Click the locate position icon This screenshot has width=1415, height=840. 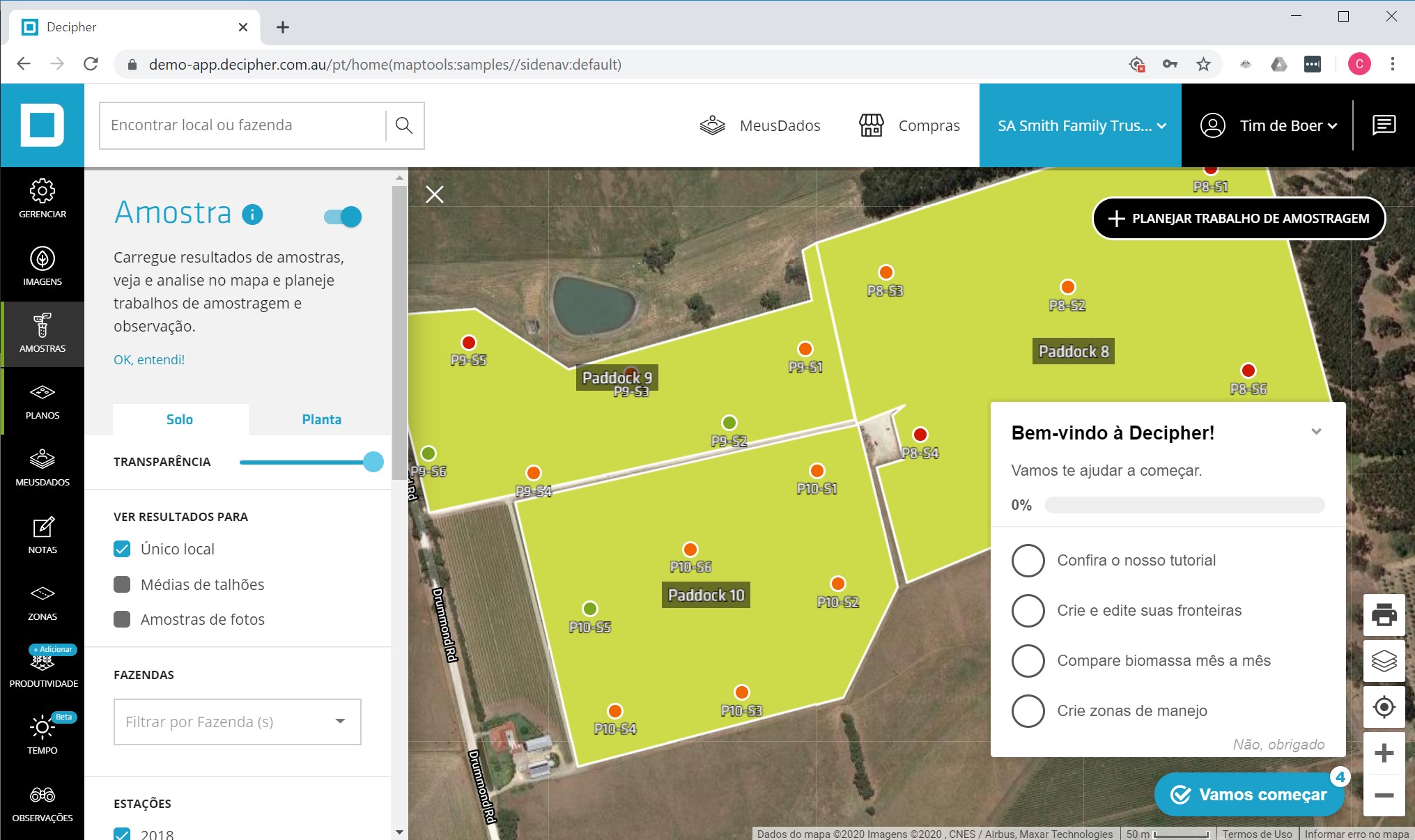[1384, 707]
